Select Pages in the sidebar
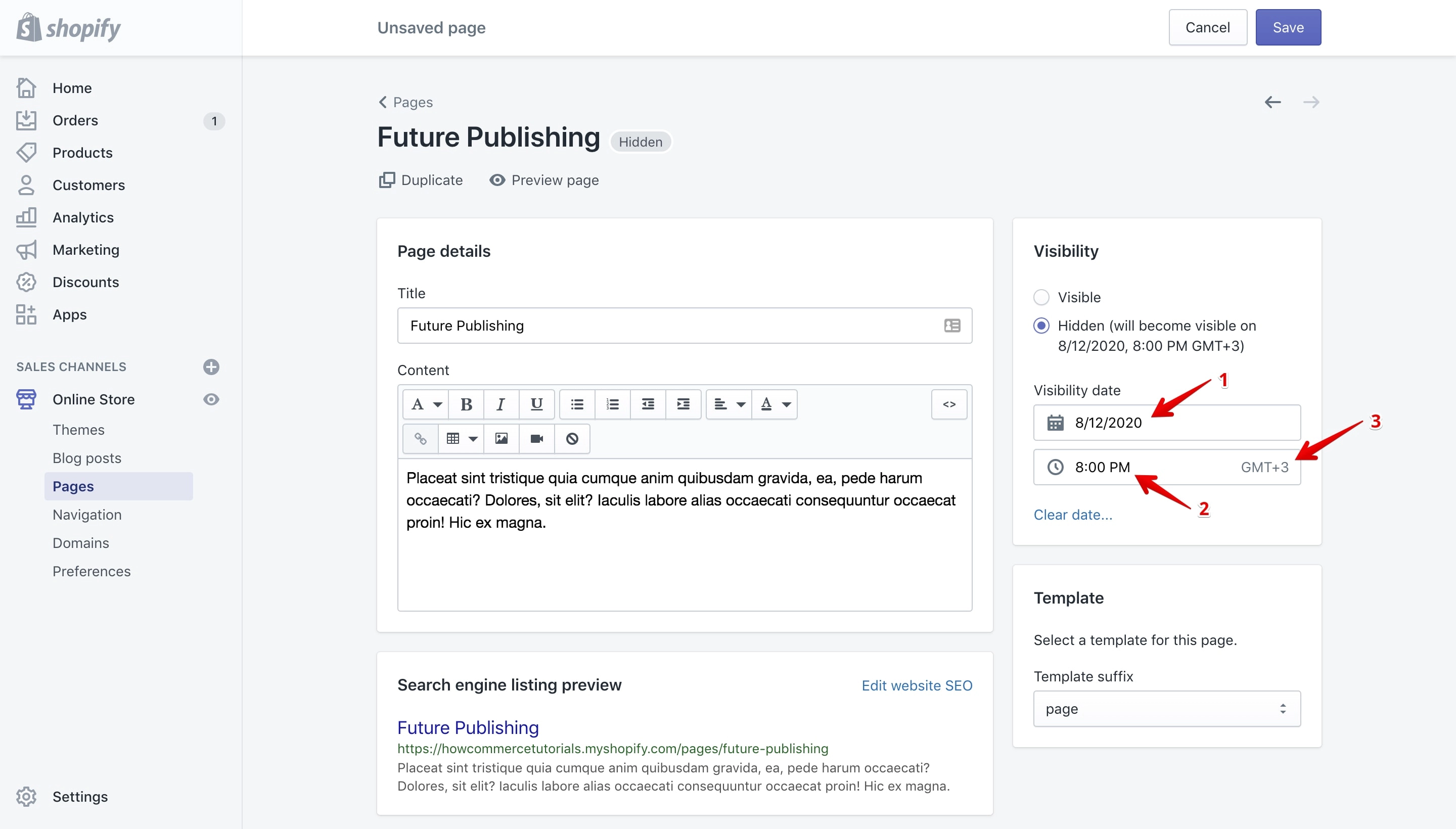The width and height of the screenshot is (1456, 829). tap(118, 486)
